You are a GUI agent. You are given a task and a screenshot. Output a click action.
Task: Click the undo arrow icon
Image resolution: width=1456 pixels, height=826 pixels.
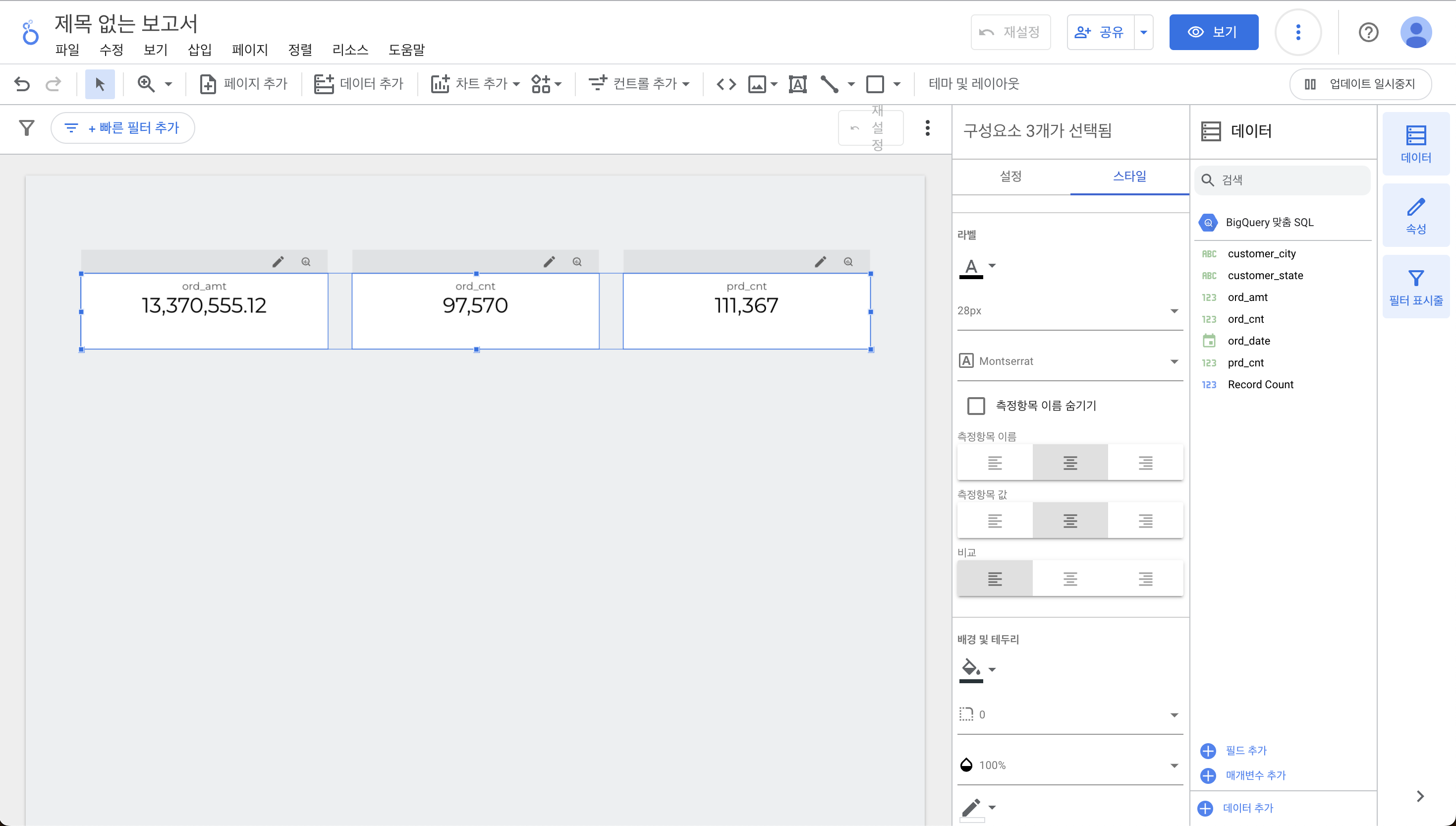(x=21, y=84)
